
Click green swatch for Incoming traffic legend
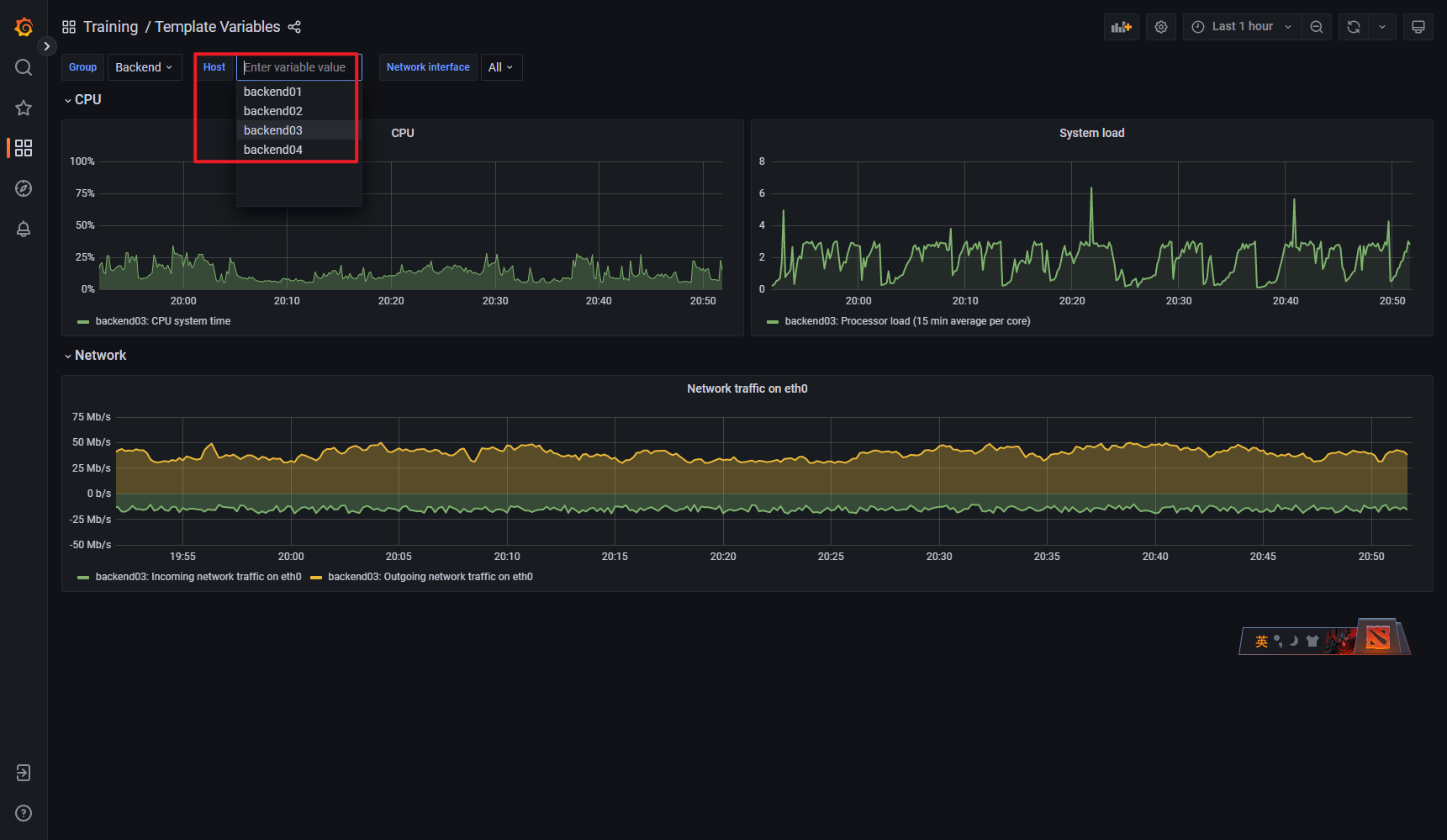pyautogui.click(x=83, y=578)
